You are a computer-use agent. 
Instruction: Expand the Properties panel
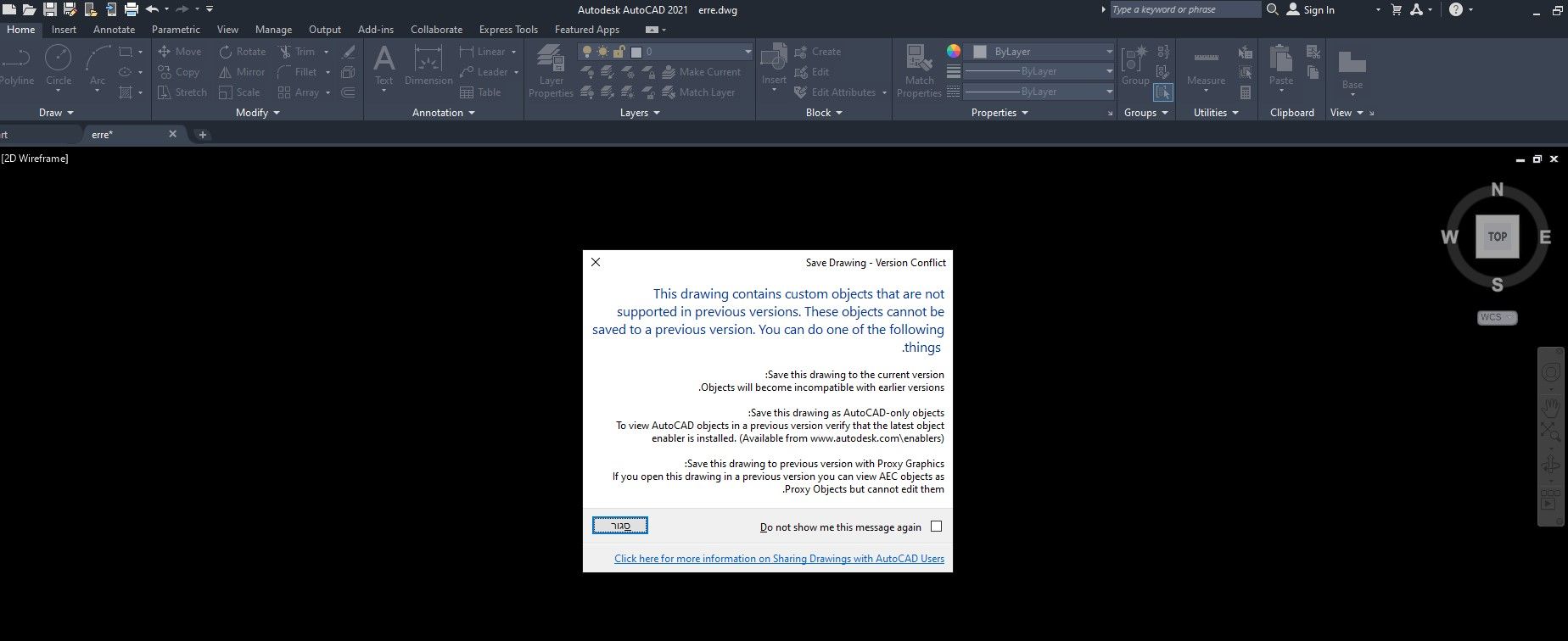(1000, 113)
